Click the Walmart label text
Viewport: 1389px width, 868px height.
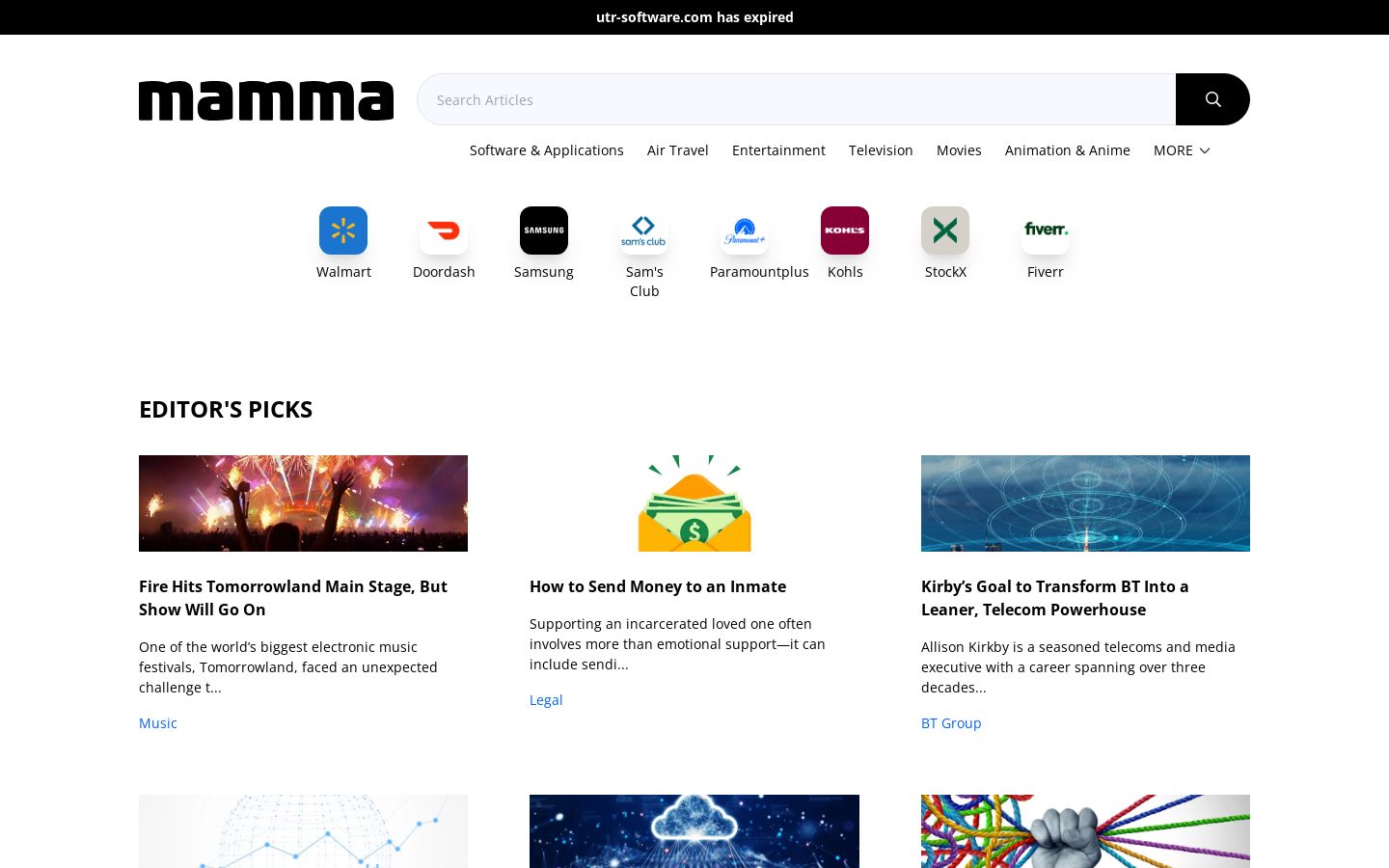tap(343, 272)
